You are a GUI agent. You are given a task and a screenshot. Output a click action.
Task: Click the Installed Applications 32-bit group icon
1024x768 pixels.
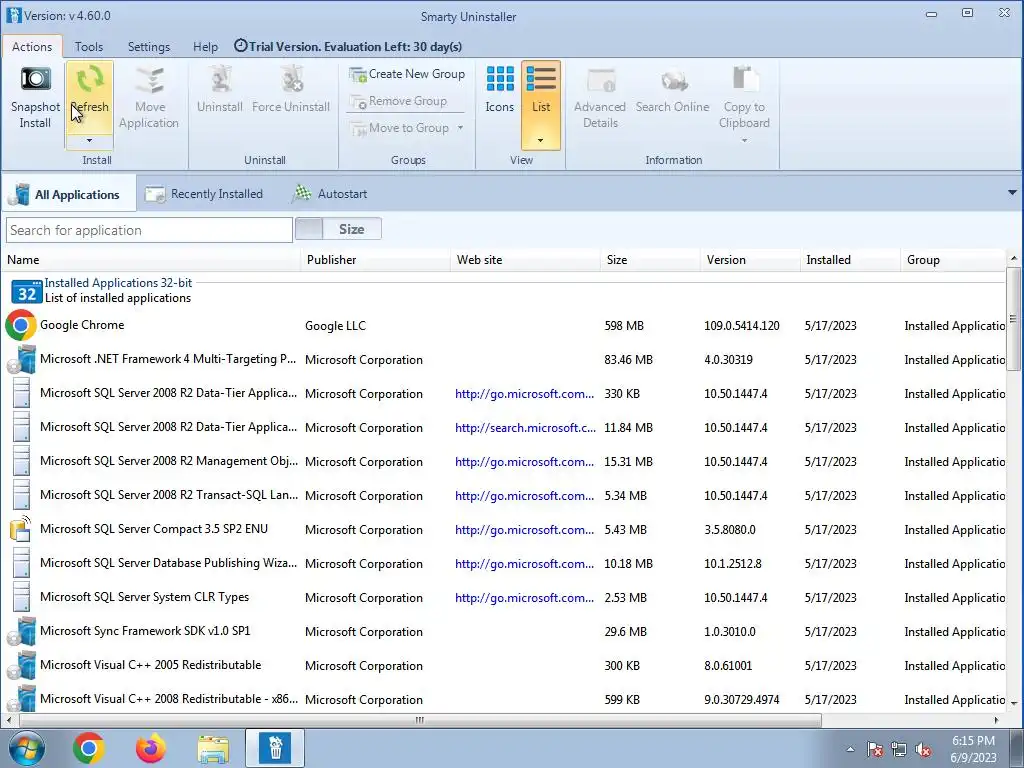point(27,291)
